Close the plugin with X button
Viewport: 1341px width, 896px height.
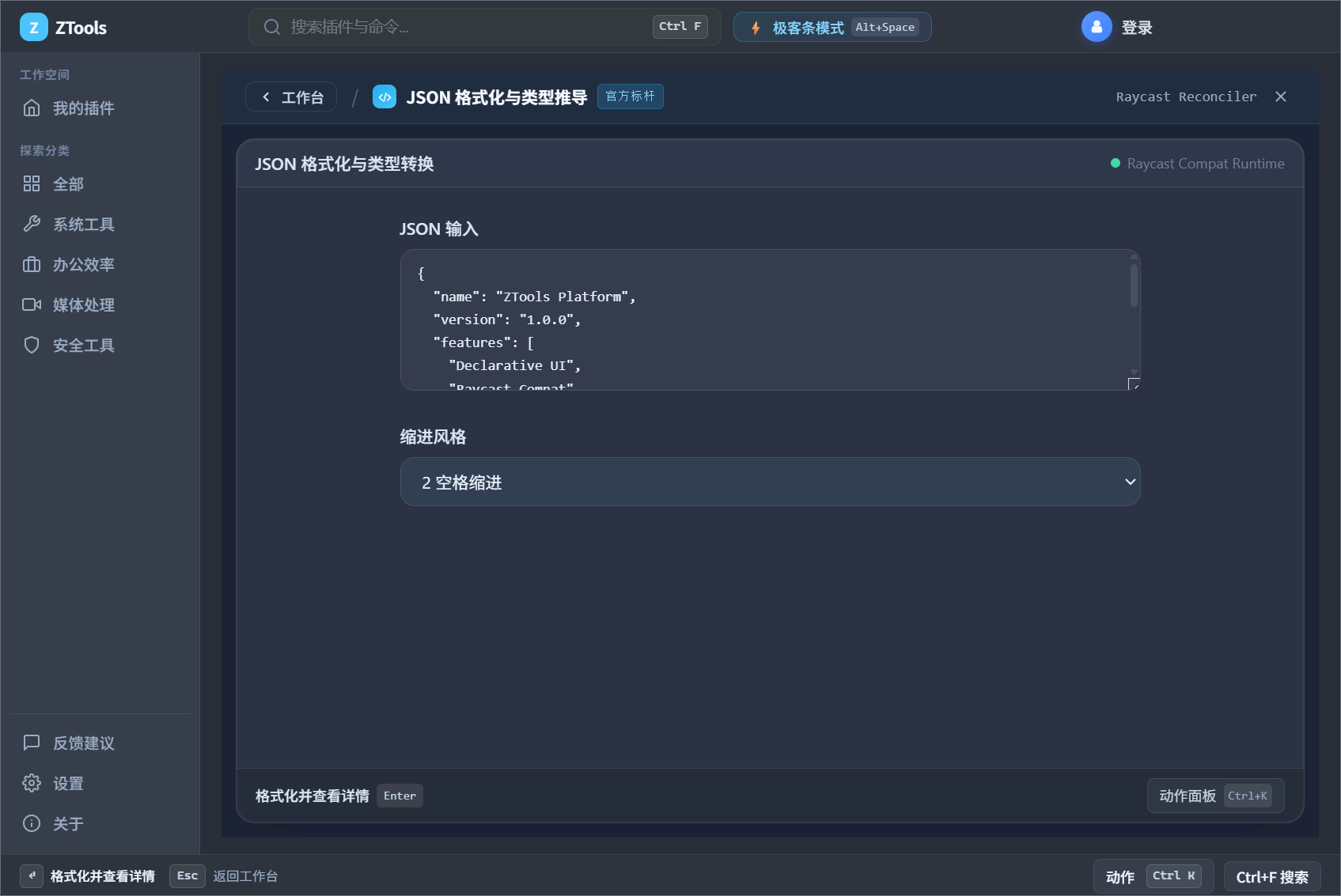[1281, 96]
